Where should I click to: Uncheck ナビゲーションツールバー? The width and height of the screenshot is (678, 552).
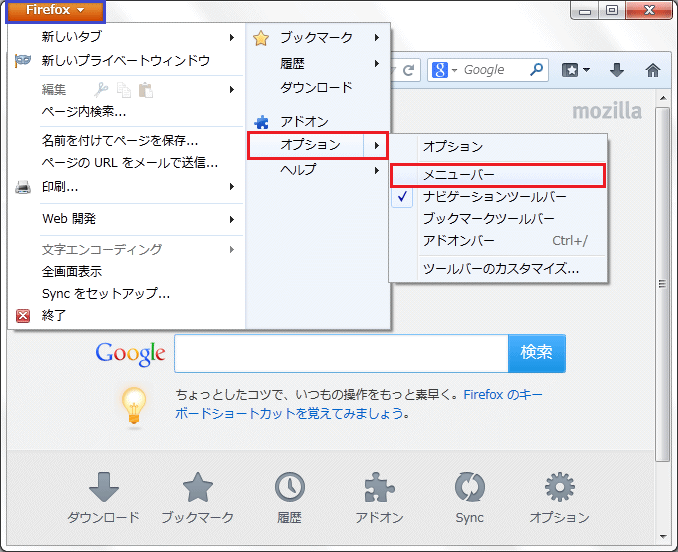tap(498, 197)
